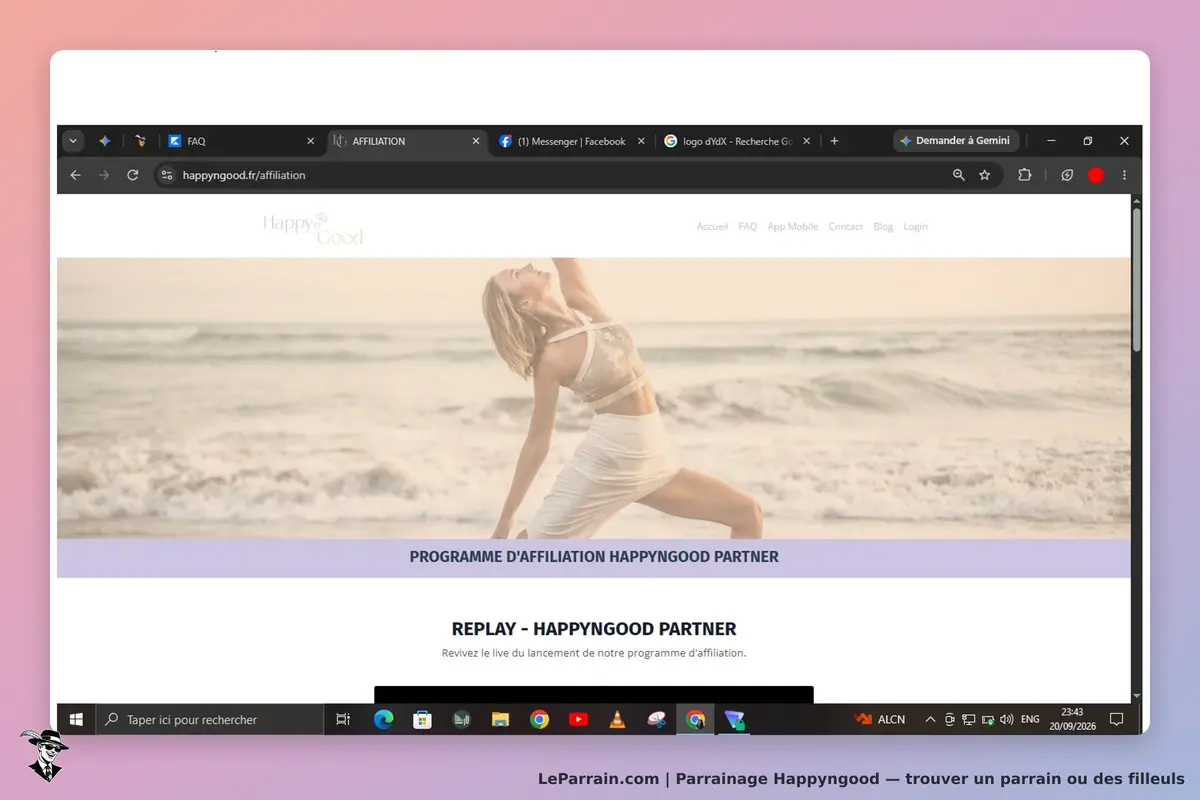
Task: Click the Login navigation link
Action: (915, 227)
